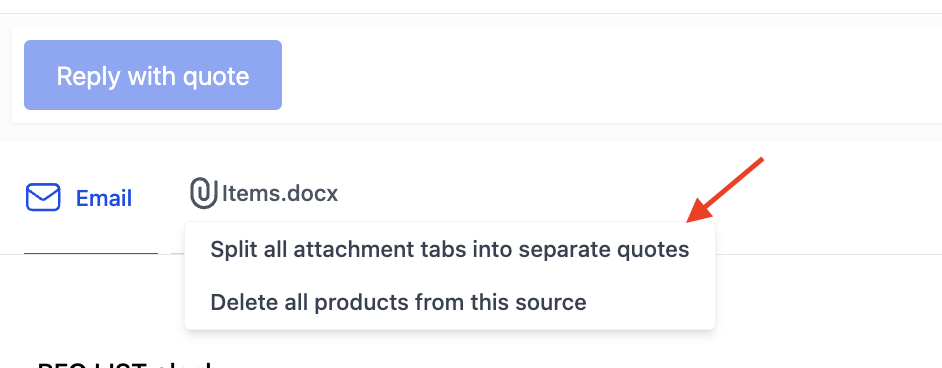The width and height of the screenshot is (942, 368).
Task: Choose Split all attachment tabs into separate quotes
Action: click(449, 249)
